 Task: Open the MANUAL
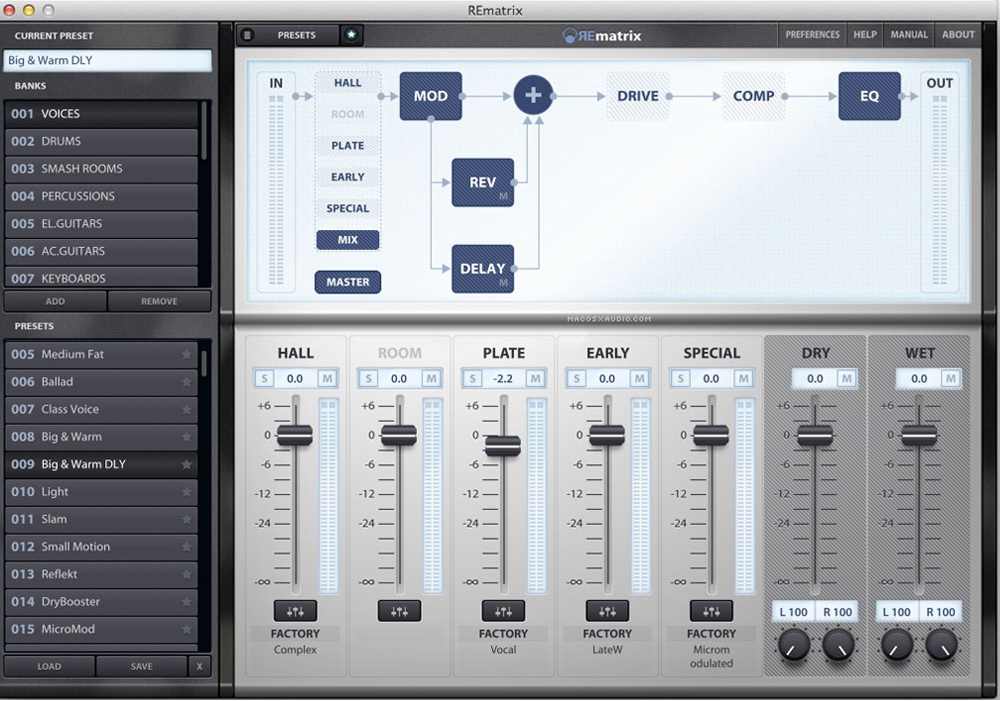(909, 34)
